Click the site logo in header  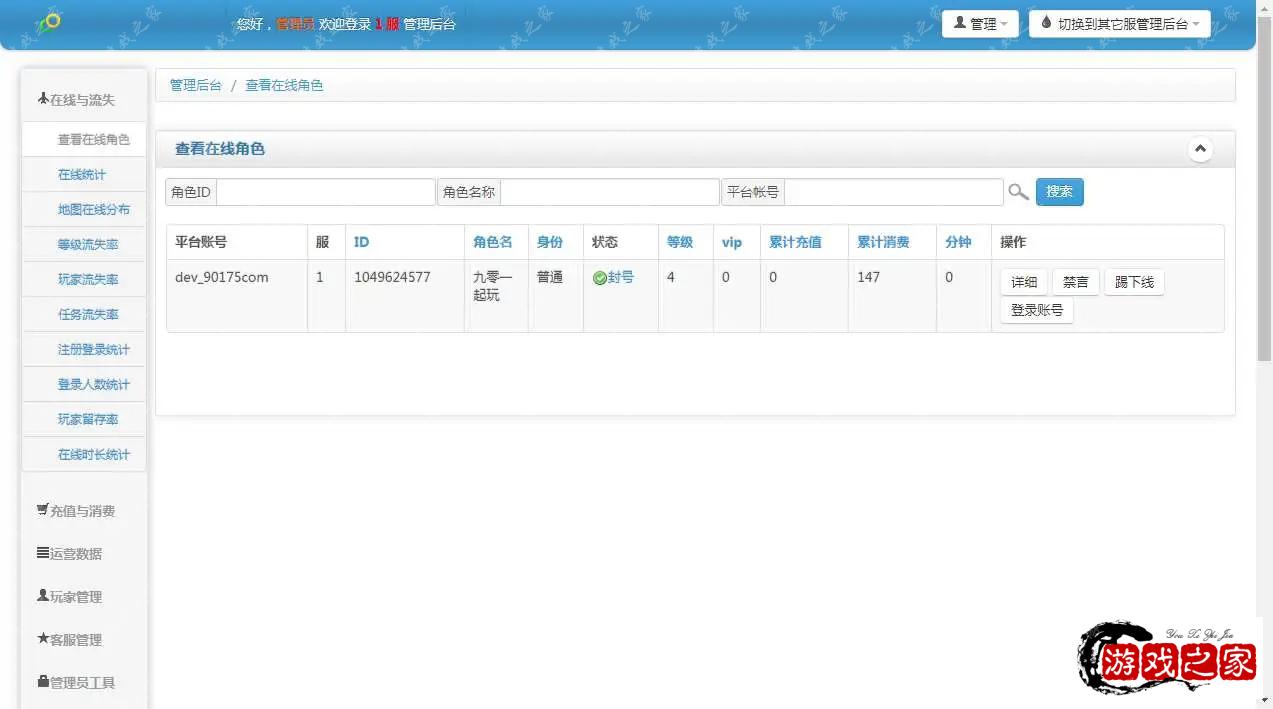48,23
